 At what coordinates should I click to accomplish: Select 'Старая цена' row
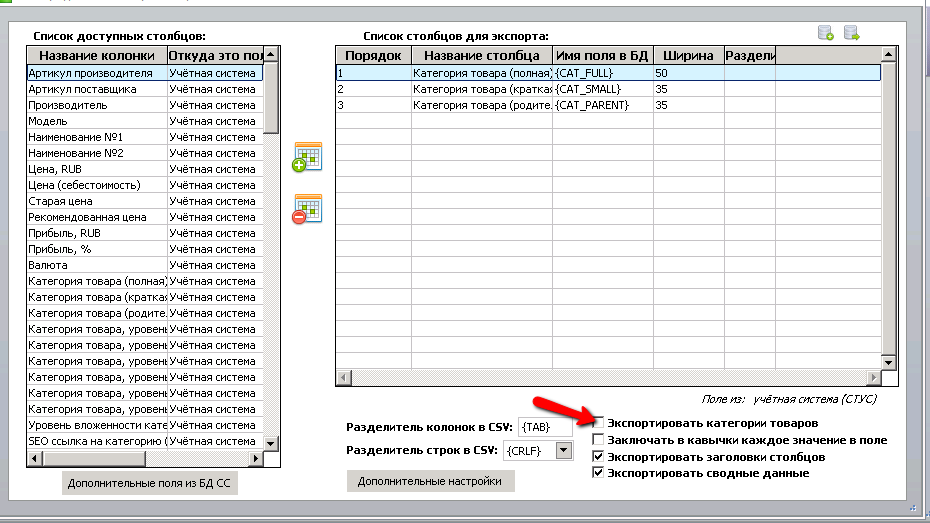coord(145,201)
